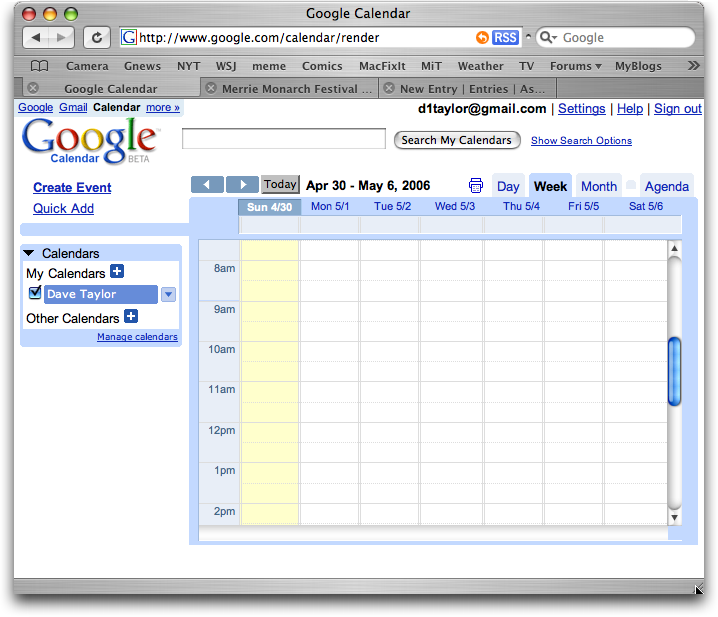Screen dimensions: 718x617
Task: Click the RSS feed button
Action: pos(505,38)
